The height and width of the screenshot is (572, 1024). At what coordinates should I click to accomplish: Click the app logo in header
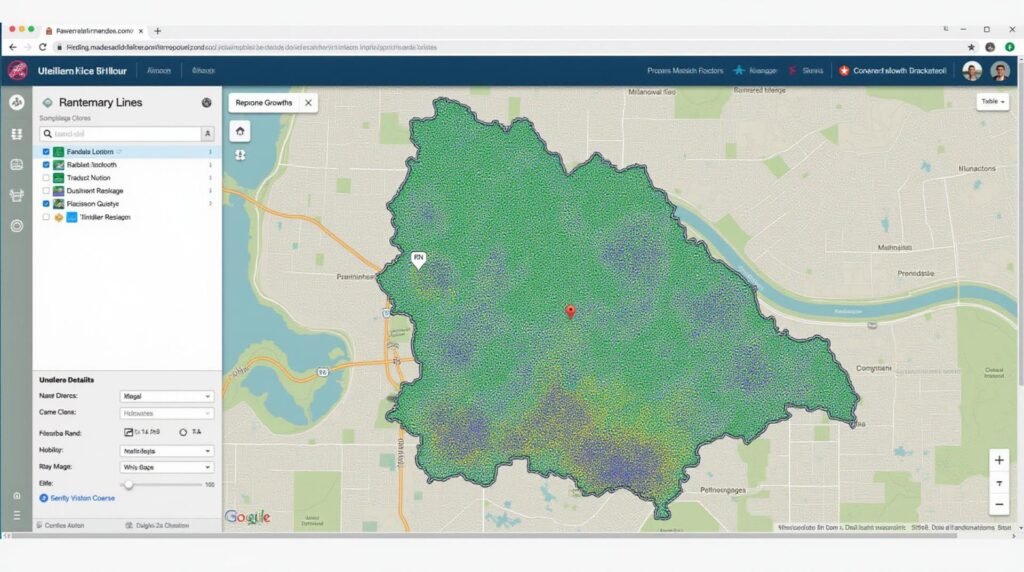[18, 70]
